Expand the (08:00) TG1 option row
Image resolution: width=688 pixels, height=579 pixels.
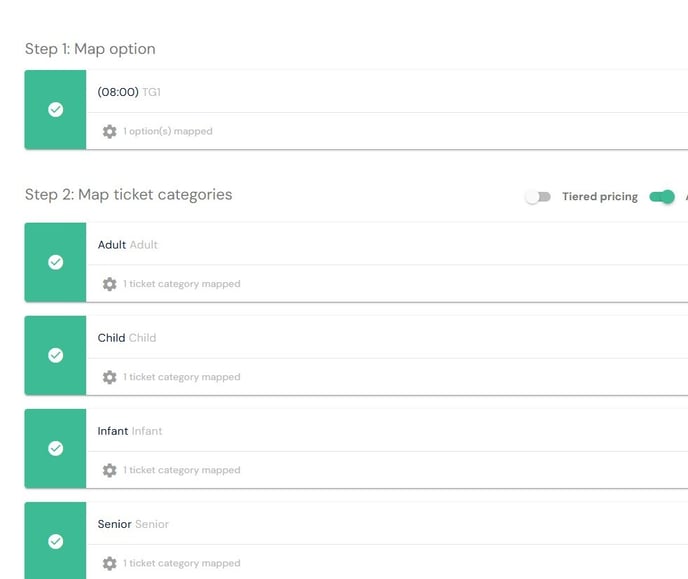click(129, 92)
